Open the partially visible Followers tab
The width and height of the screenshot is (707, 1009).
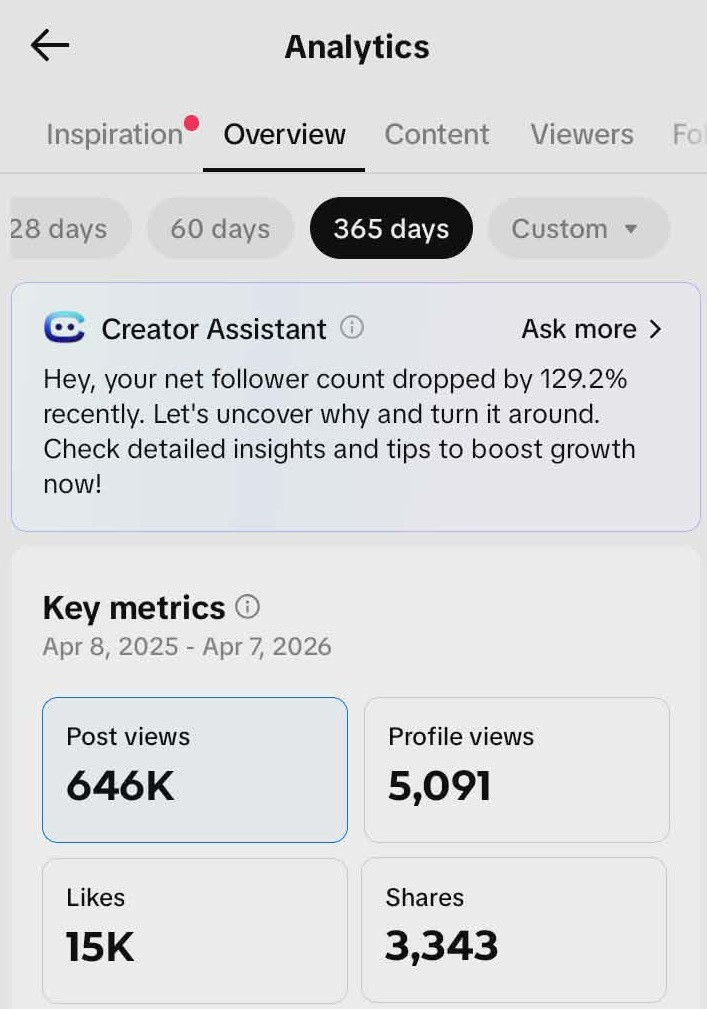tap(688, 135)
